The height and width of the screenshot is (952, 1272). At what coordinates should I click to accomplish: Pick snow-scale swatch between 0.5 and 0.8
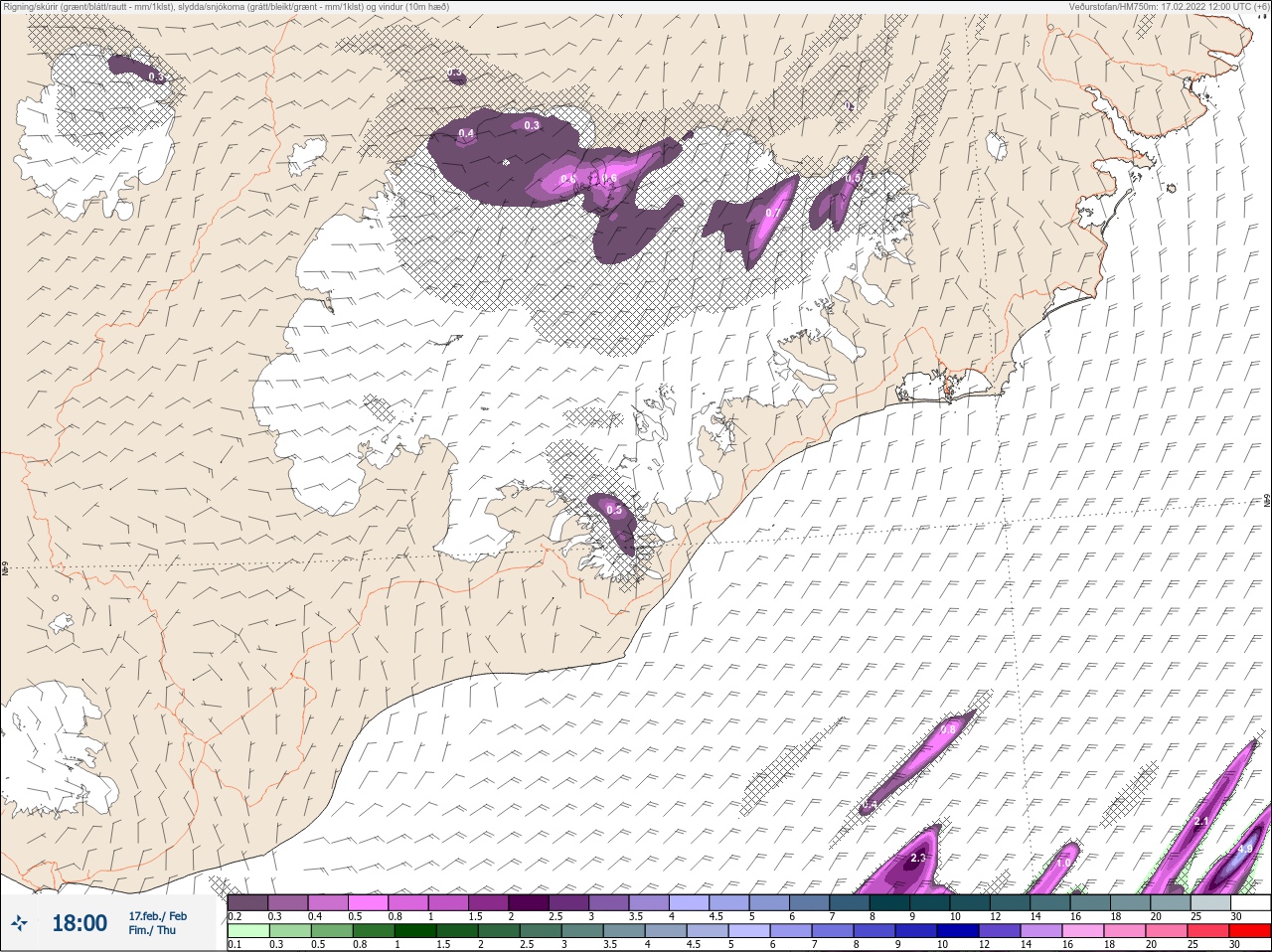pyautogui.click(x=368, y=902)
